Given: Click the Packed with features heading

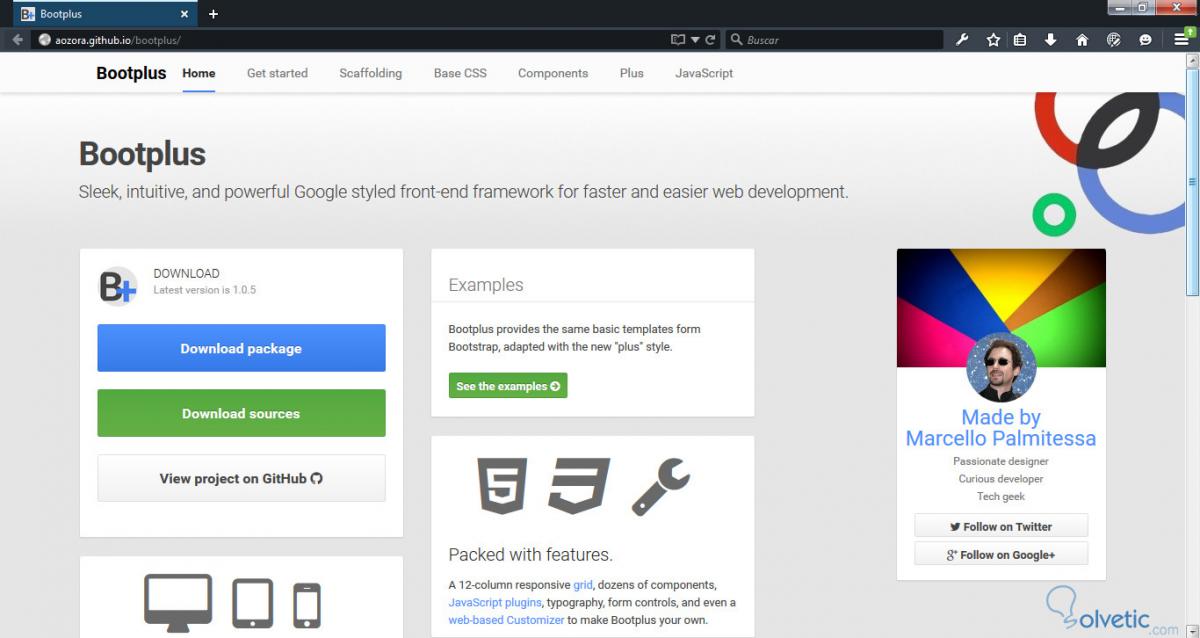Looking at the screenshot, I should [x=530, y=554].
